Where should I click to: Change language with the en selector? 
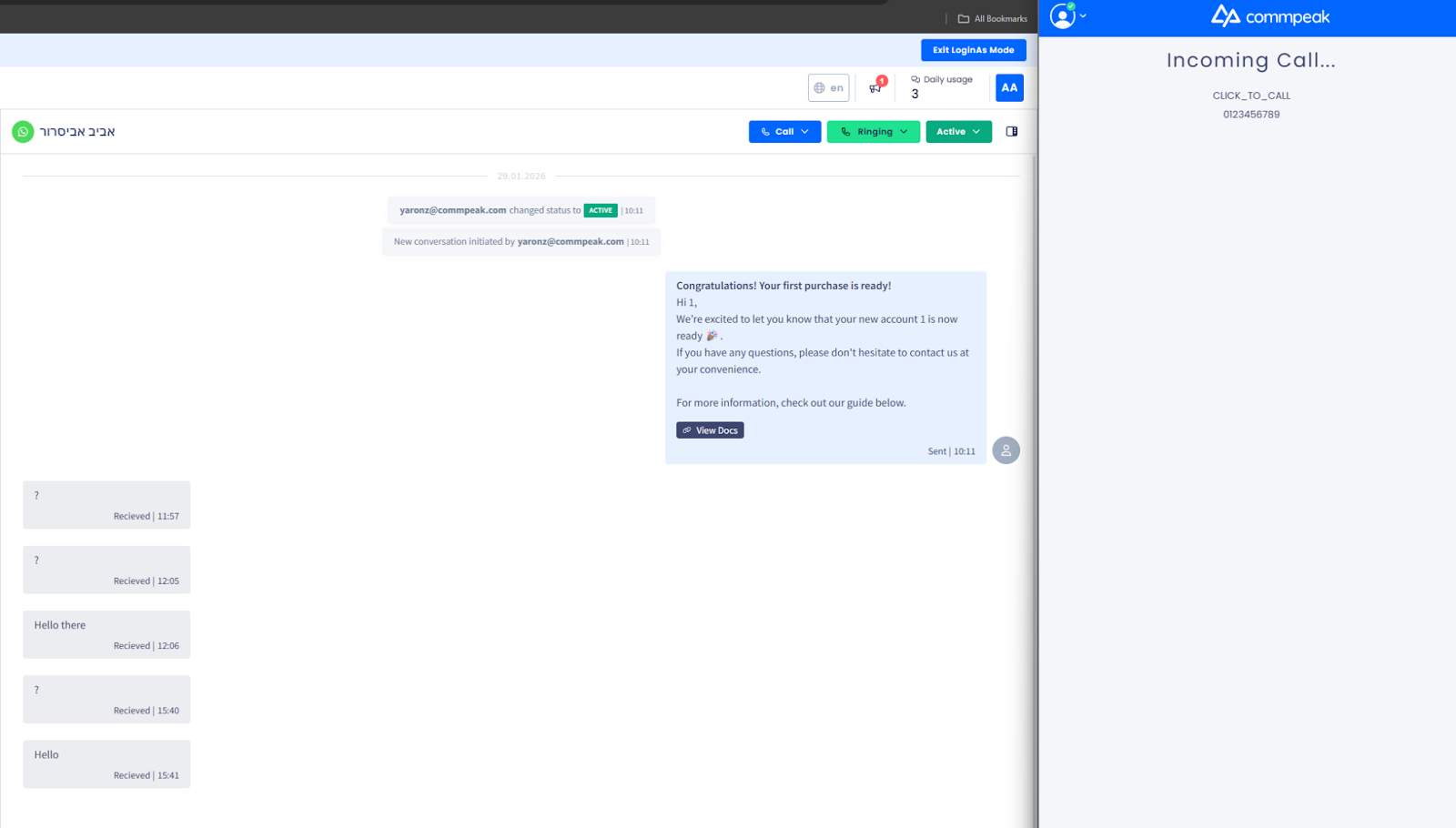click(x=829, y=88)
